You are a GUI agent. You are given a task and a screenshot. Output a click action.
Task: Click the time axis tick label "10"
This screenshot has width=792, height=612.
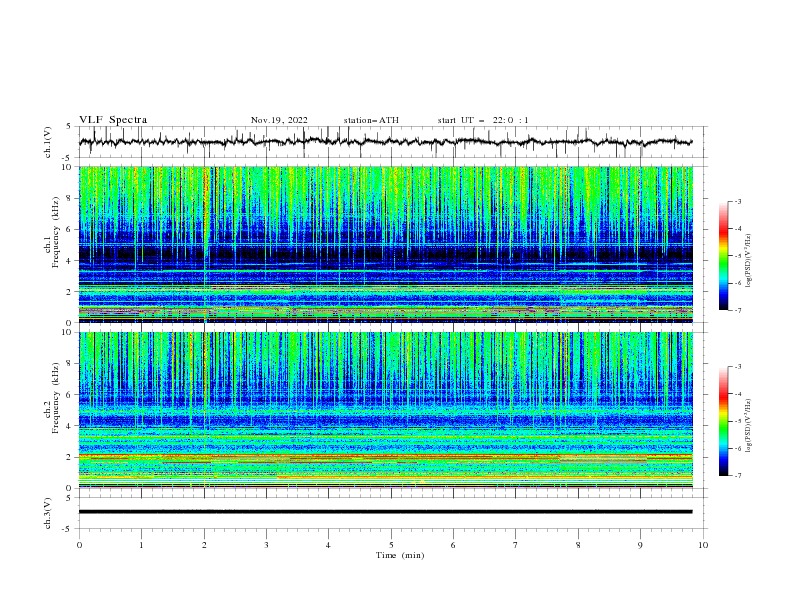click(703, 545)
